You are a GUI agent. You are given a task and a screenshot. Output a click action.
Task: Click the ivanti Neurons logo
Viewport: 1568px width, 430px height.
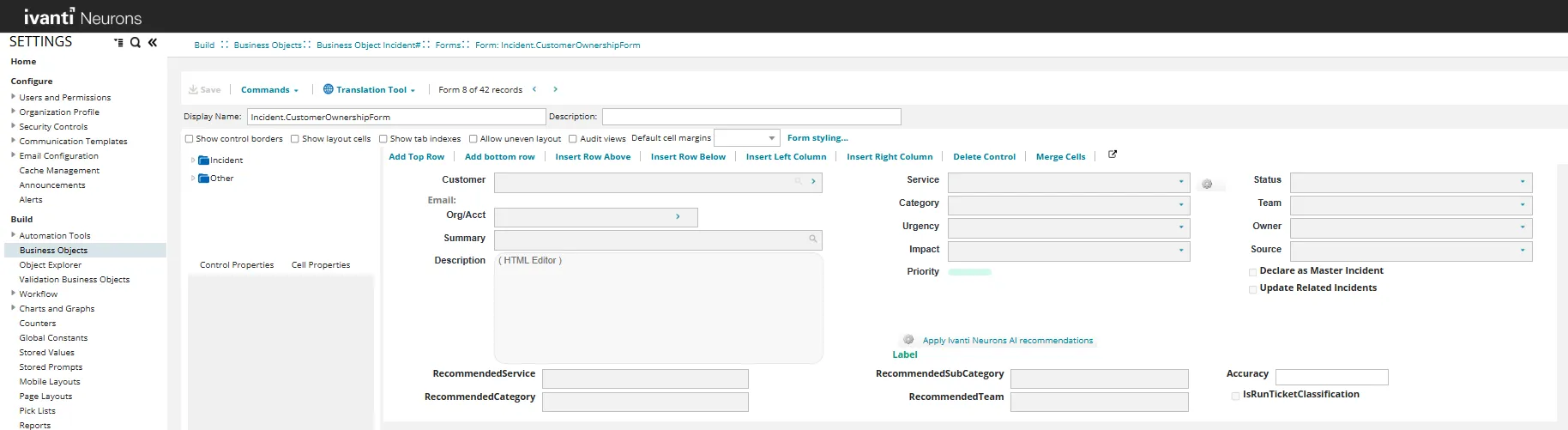[x=82, y=17]
